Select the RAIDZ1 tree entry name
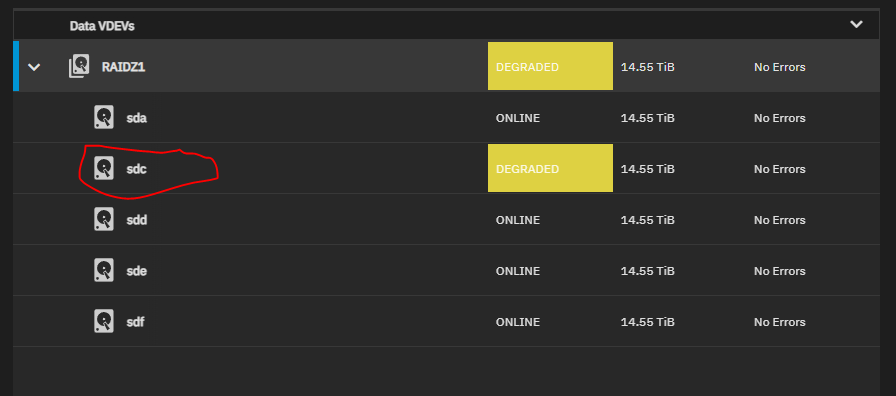This screenshot has width=896, height=396. [x=123, y=67]
